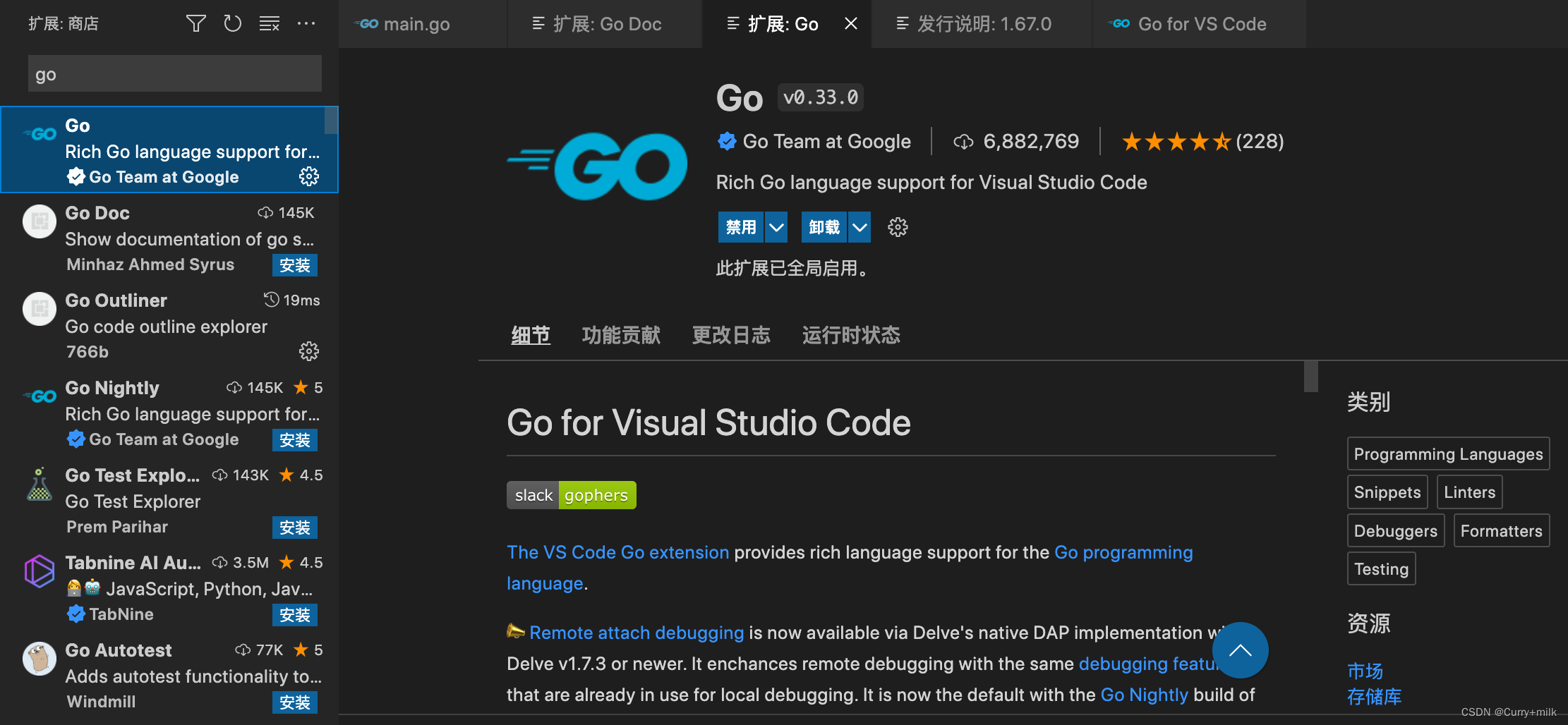
Task: Click the Programming Languages category tag
Action: point(1448,453)
